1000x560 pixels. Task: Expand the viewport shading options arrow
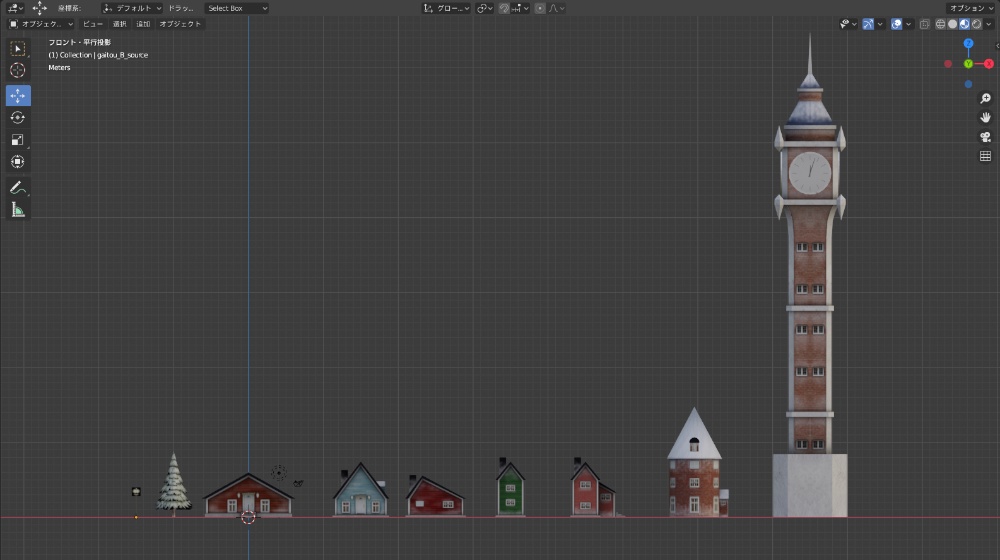click(x=989, y=24)
